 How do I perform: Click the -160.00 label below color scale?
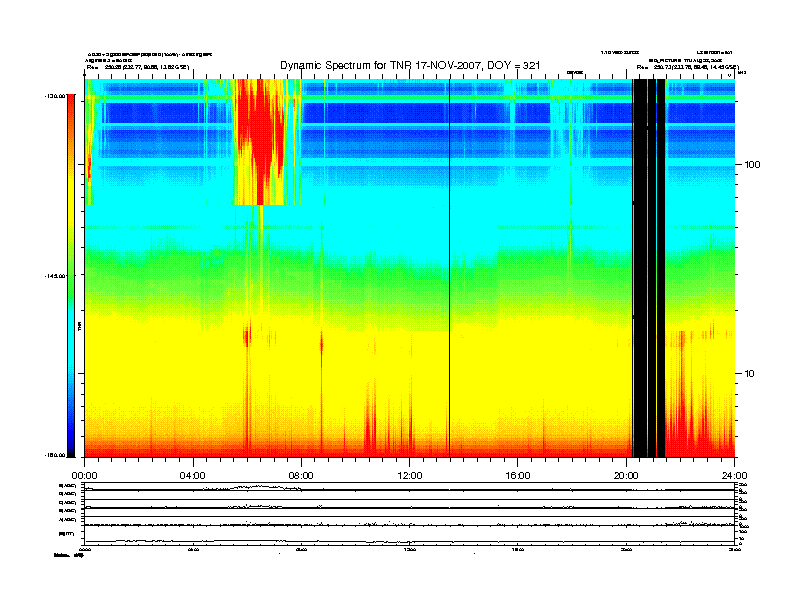click(55, 455)
